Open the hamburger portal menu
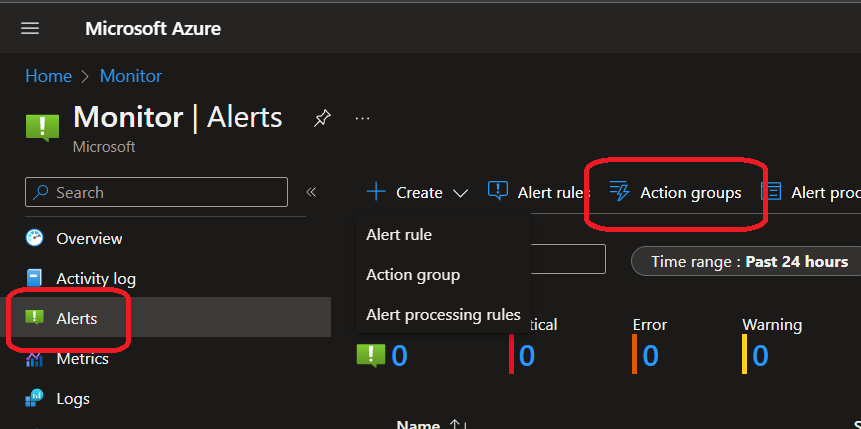 pos(30,28)
